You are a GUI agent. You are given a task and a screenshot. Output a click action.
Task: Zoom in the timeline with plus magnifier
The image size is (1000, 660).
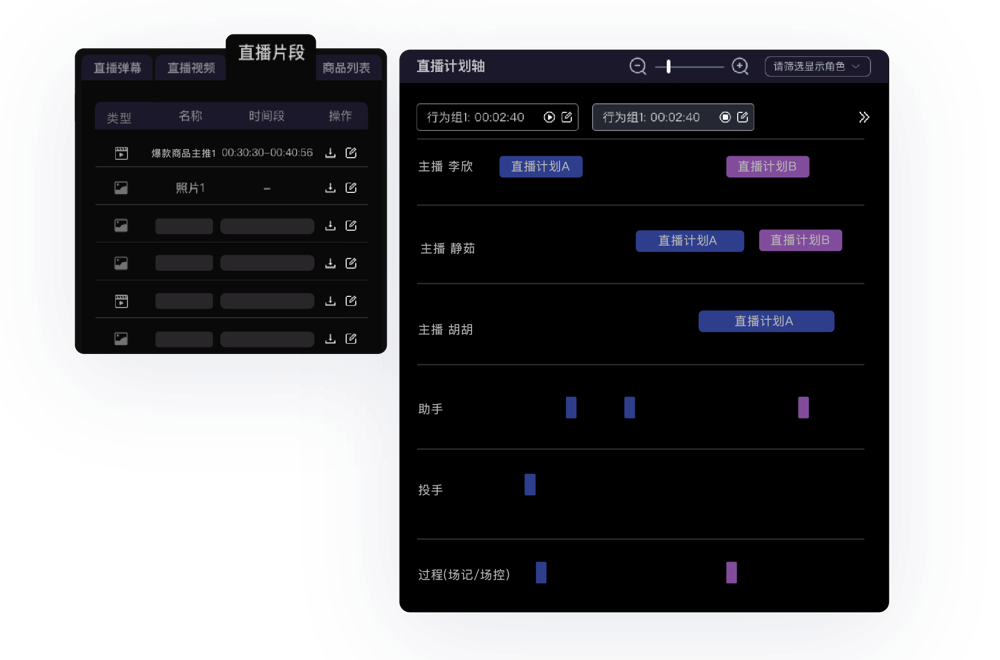(x=740, y=66)
